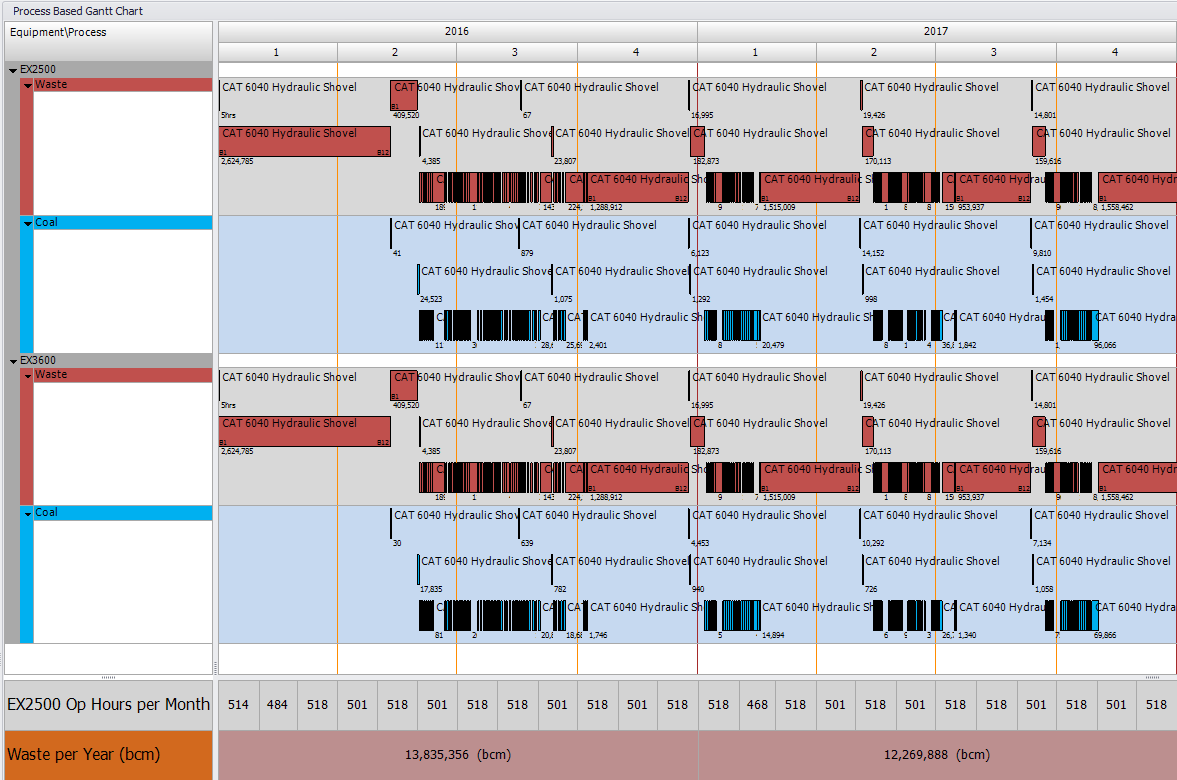1177x780 pixels.
Task: Click the 12,269,888 (bcm) waste total
Action: [937, 754]
